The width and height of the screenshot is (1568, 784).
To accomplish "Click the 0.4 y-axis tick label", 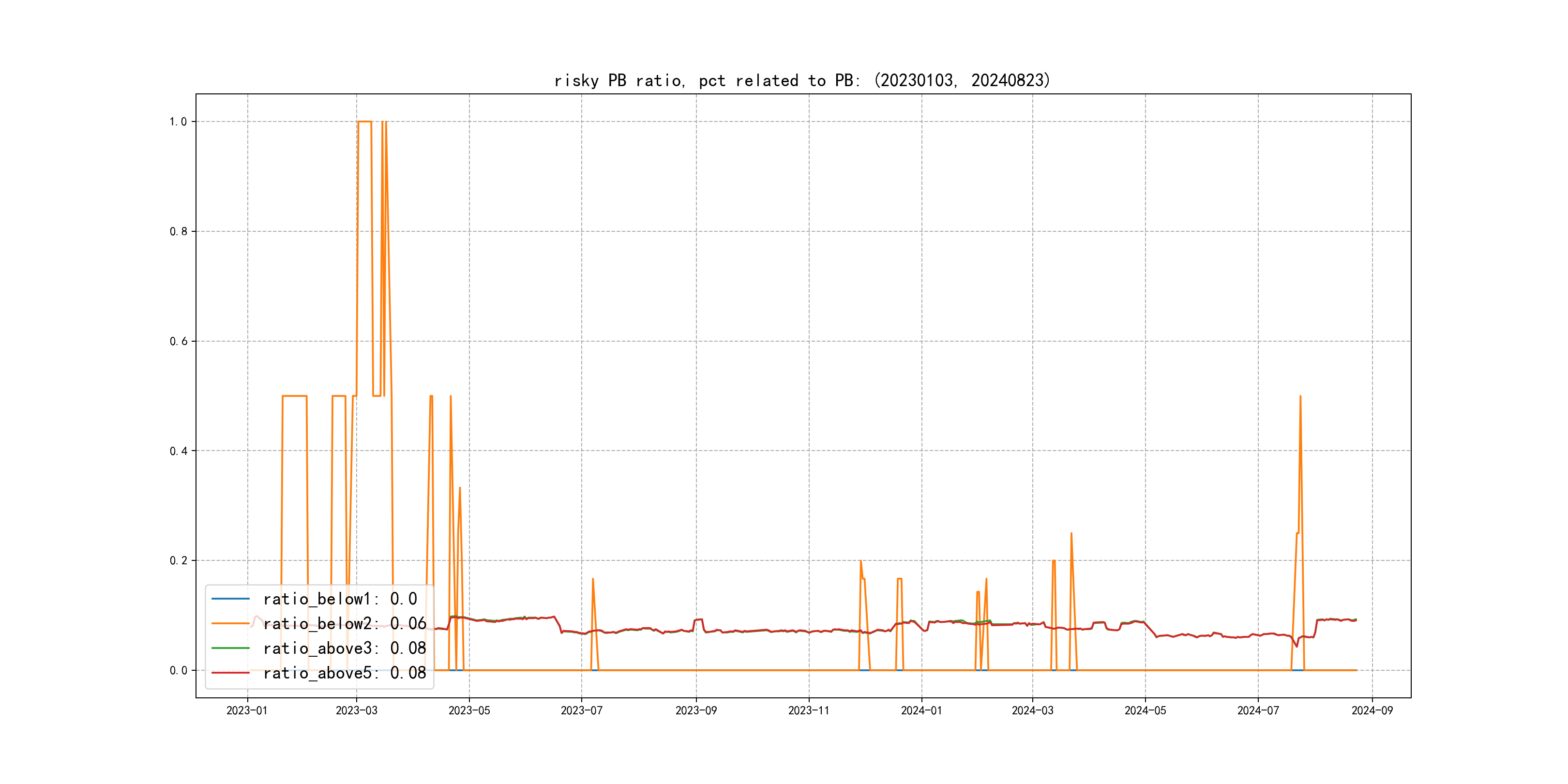I will pos(178,451).
